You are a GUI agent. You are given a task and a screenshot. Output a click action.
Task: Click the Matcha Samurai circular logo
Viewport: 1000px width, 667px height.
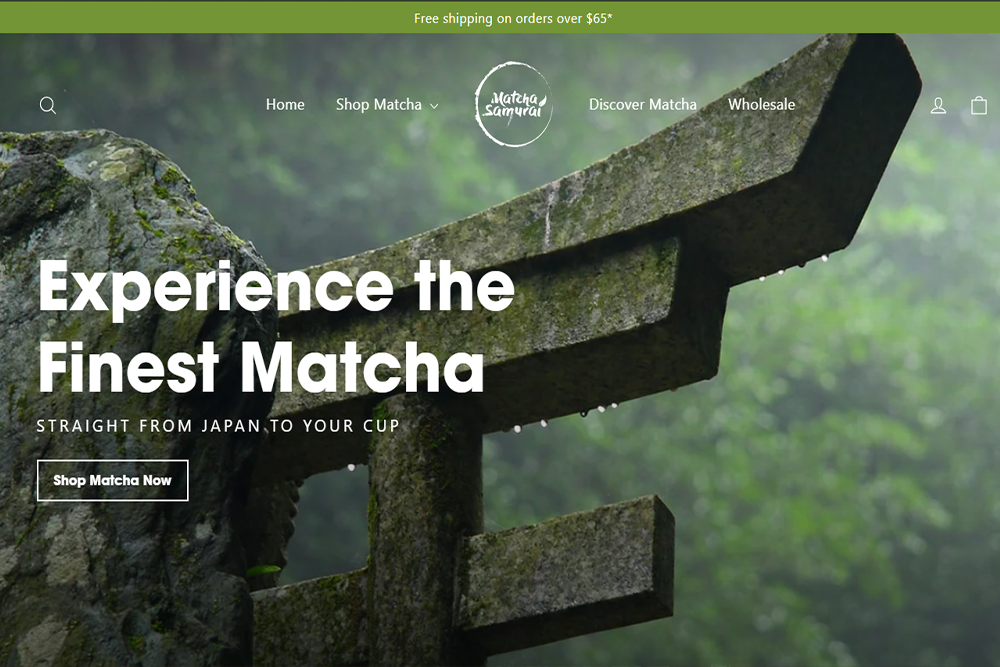click(x=513, y=105)
